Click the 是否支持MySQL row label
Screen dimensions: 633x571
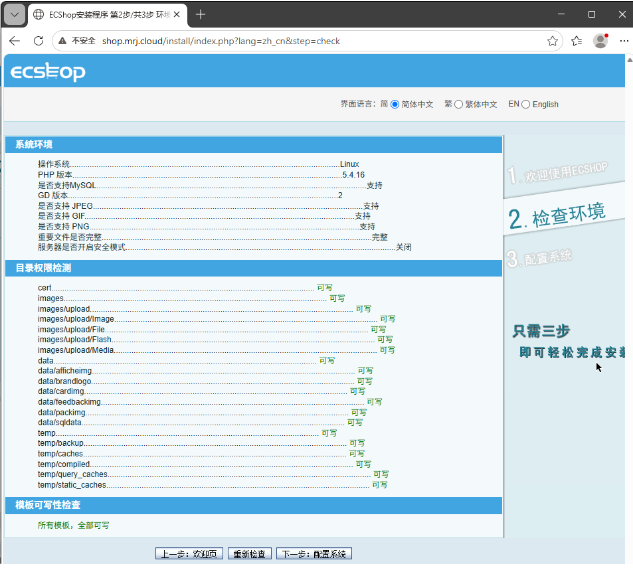(67, 185)
